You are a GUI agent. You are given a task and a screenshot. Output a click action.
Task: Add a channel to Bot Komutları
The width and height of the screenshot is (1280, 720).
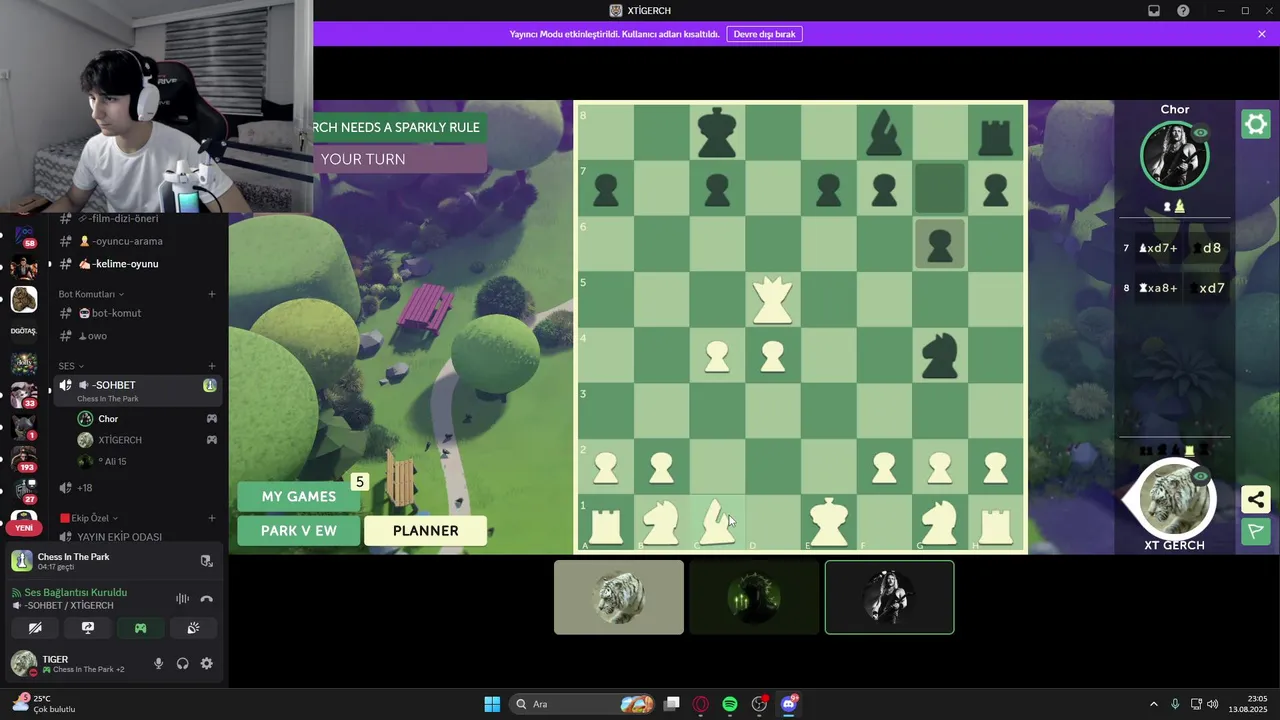[212, 294]
